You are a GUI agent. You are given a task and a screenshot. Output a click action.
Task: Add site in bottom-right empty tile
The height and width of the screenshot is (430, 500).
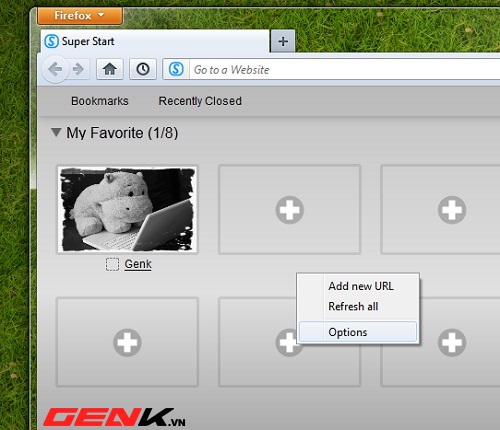coord(452,342)
